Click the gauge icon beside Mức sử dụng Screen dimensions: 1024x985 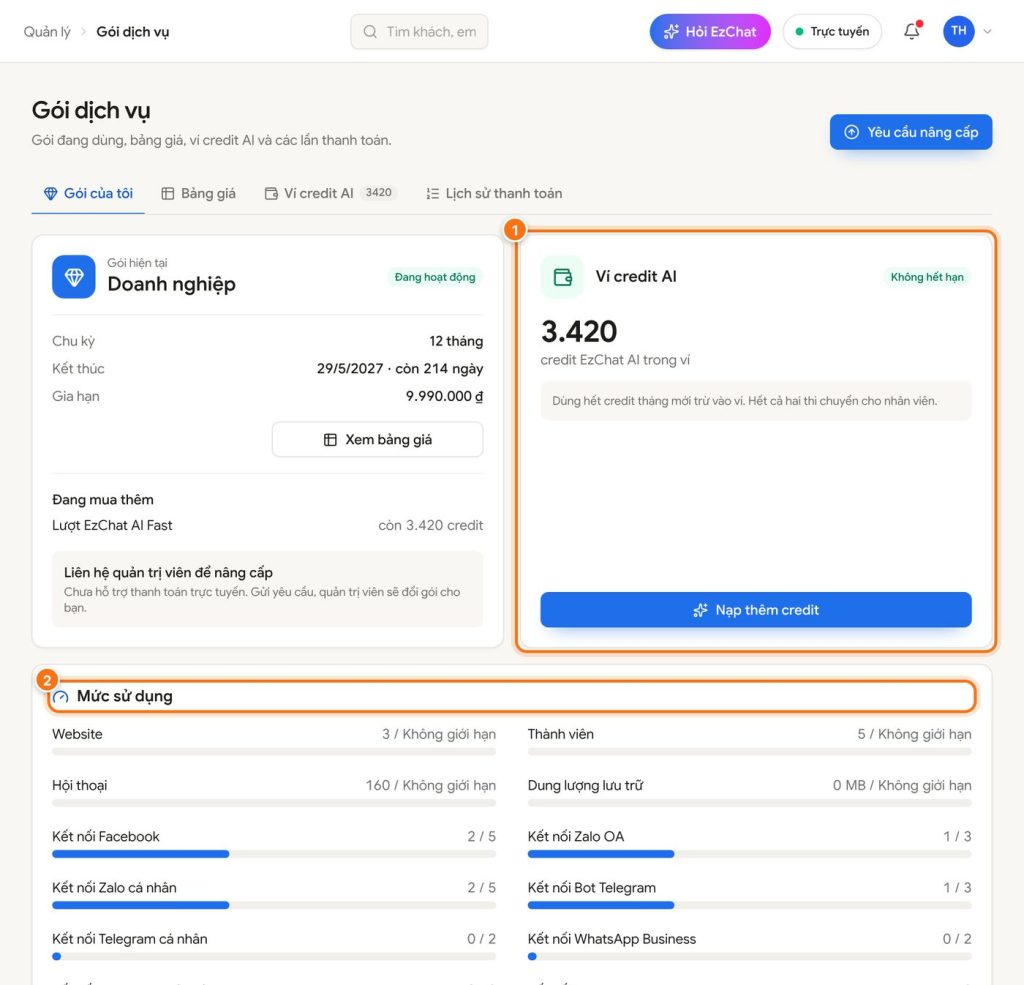pyautogui.click(x=61, y=697)
